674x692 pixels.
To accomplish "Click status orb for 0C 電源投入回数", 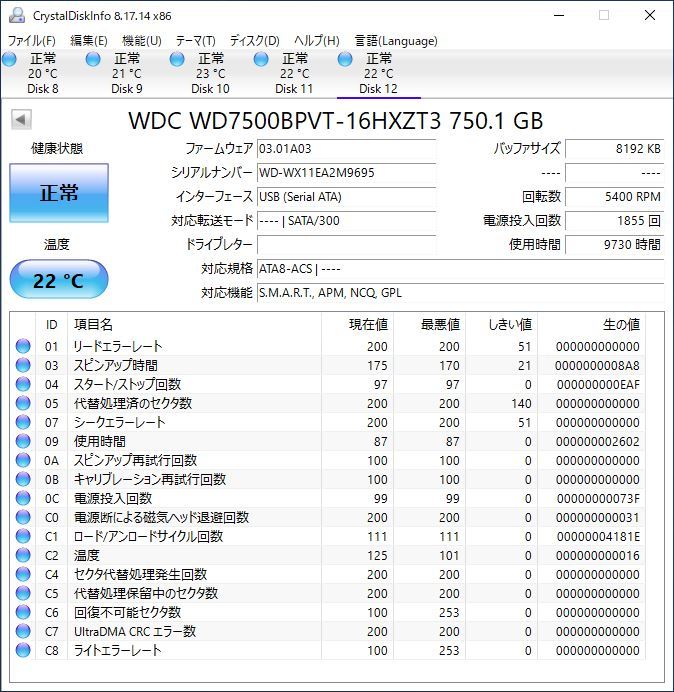I will 23,498.
